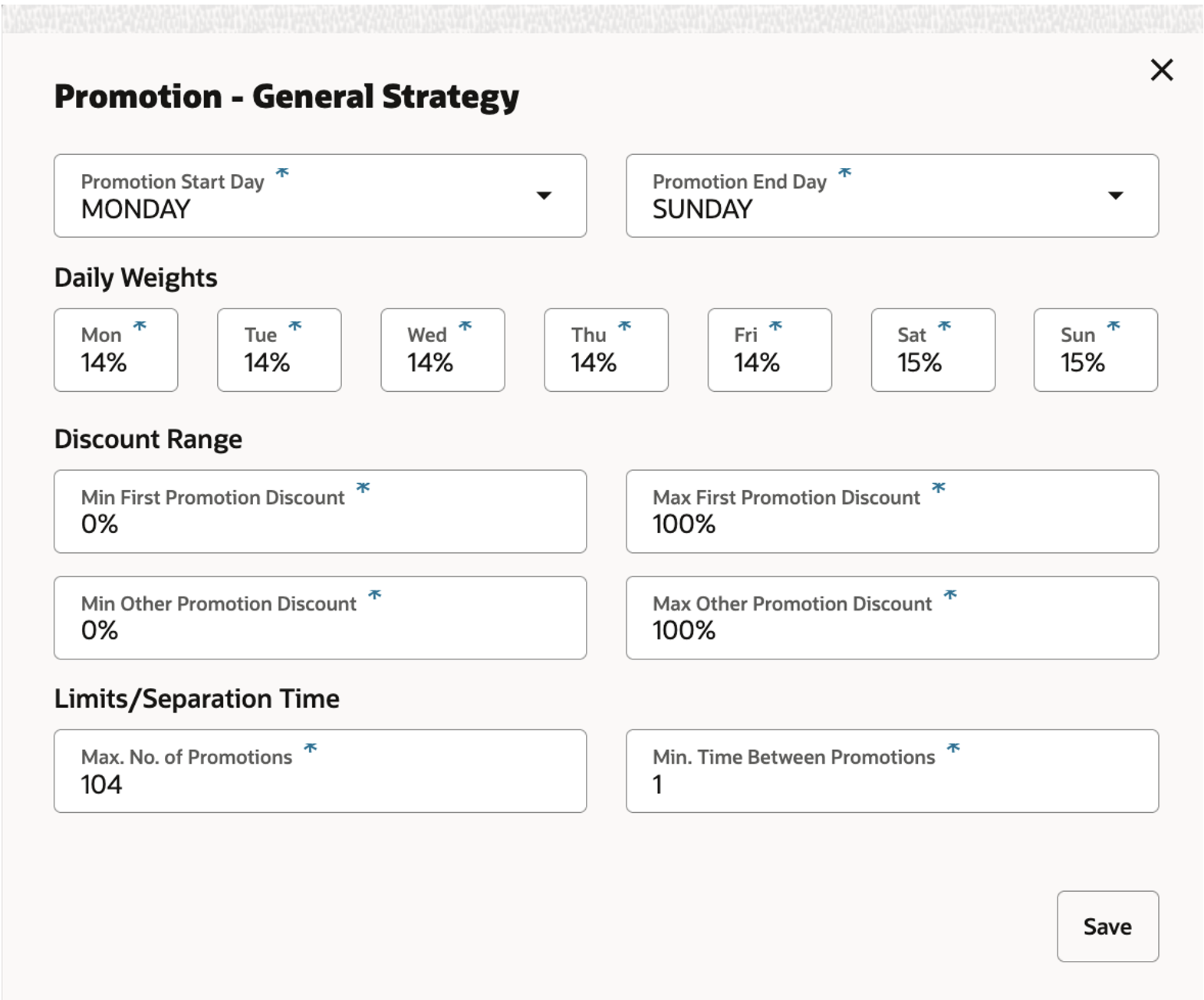
Task: Edit the Wed daily weight field
Action: point(442,350)
